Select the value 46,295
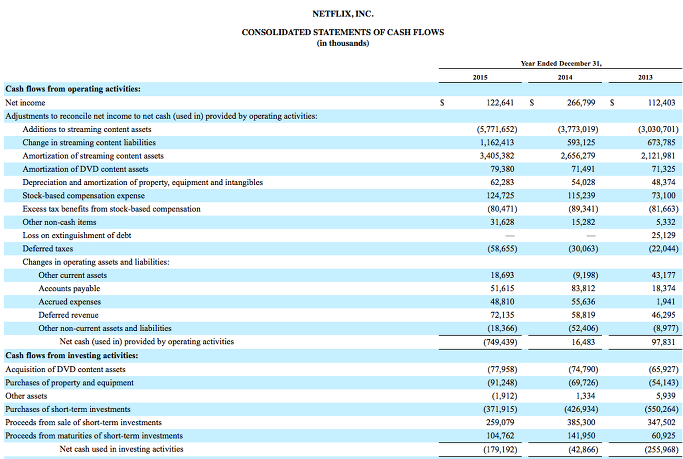683x459 pixels. click(x=664, y=315)
